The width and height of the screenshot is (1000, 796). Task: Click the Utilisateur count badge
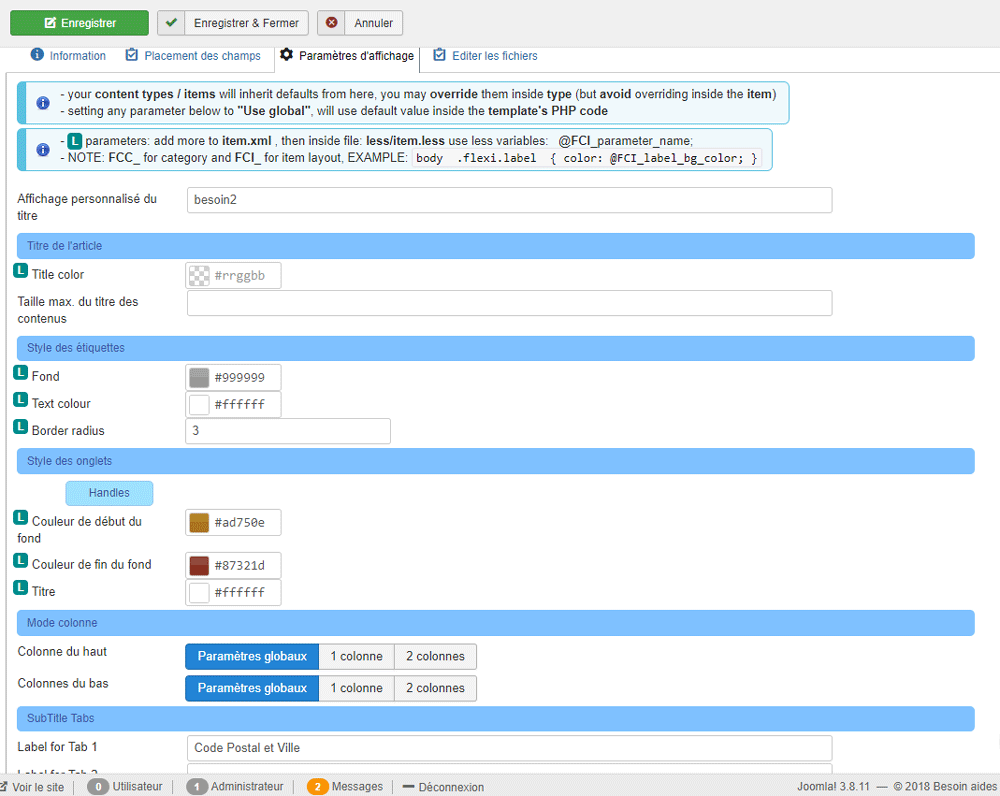click(98, 787)
